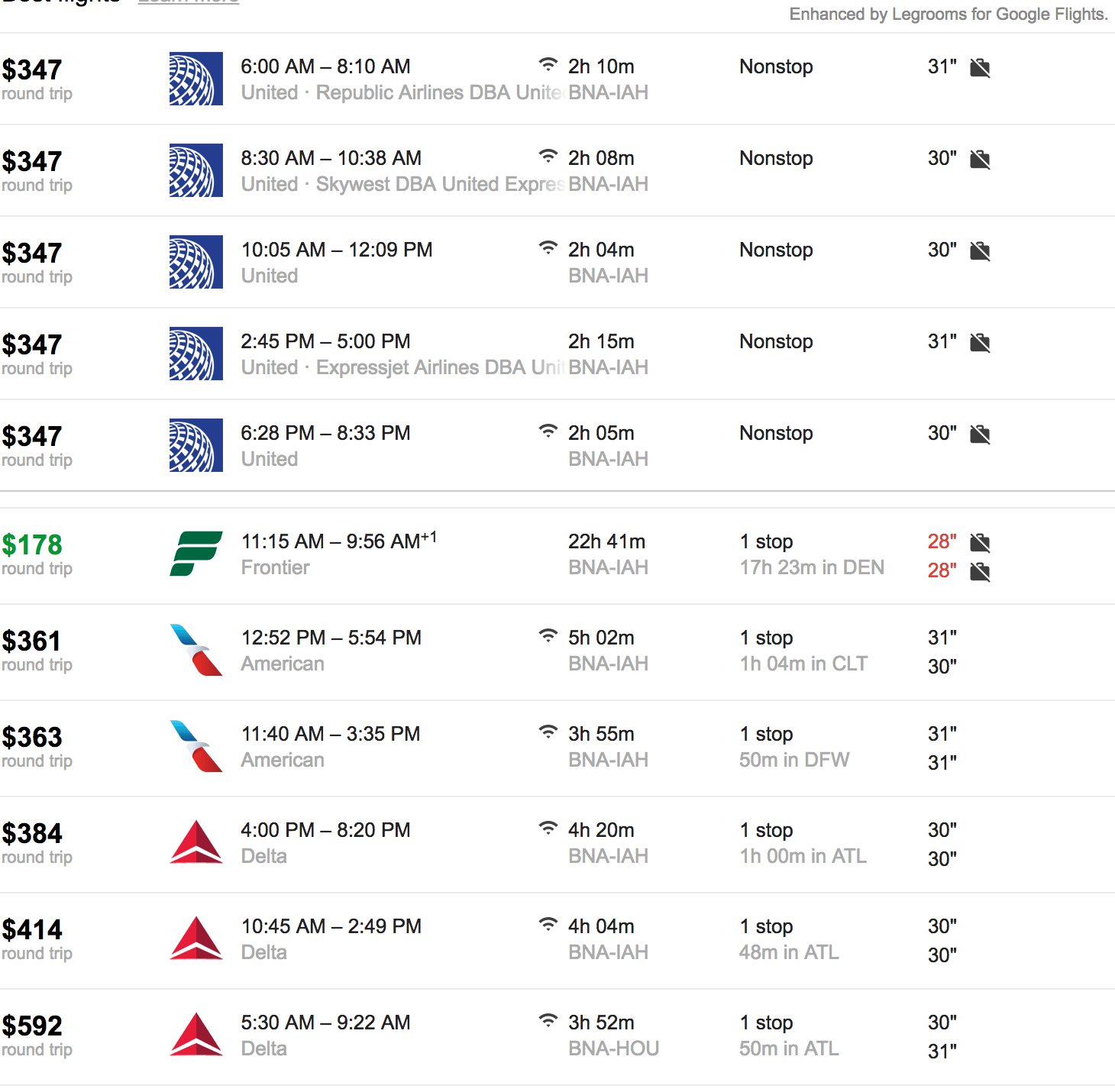This screenshot has width=1115, height=1092.
Task: Click Wi-Fi icon on 12:52 PM American flight
Action: 548,635
